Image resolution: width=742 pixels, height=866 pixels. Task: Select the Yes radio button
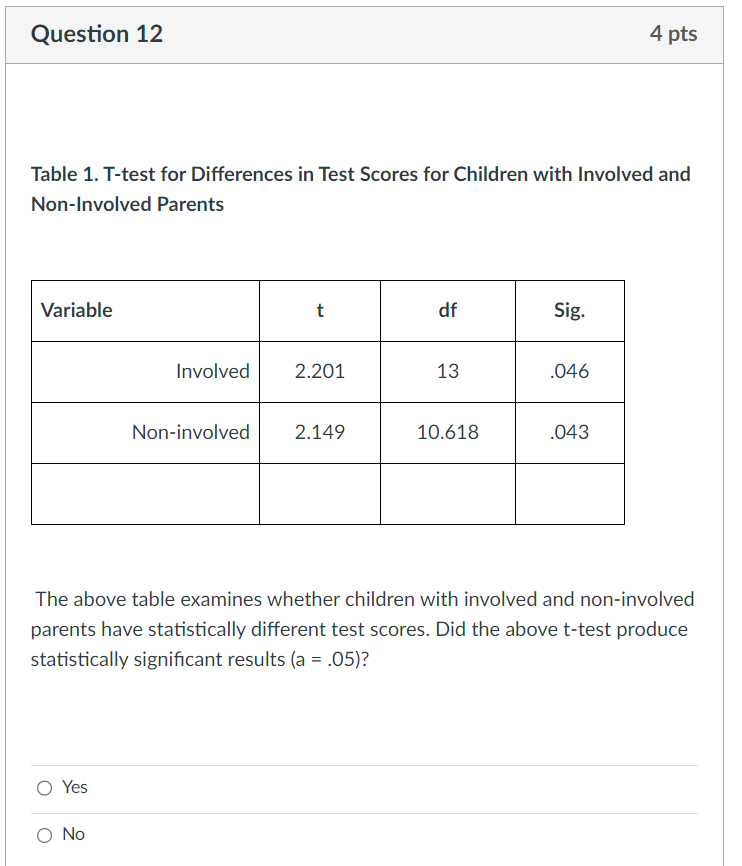45,787
